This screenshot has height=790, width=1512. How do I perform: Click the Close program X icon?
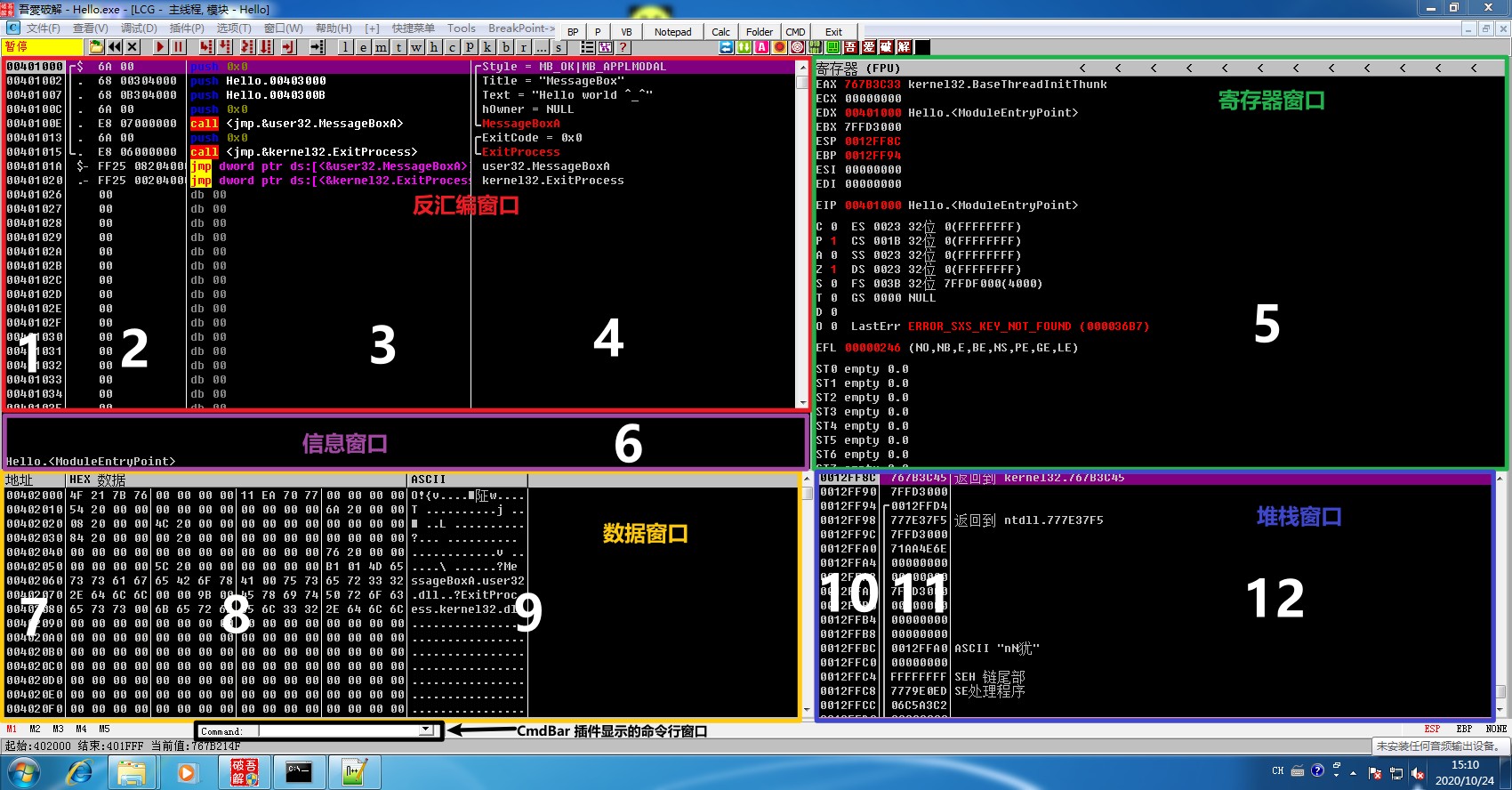click(133, 47)
